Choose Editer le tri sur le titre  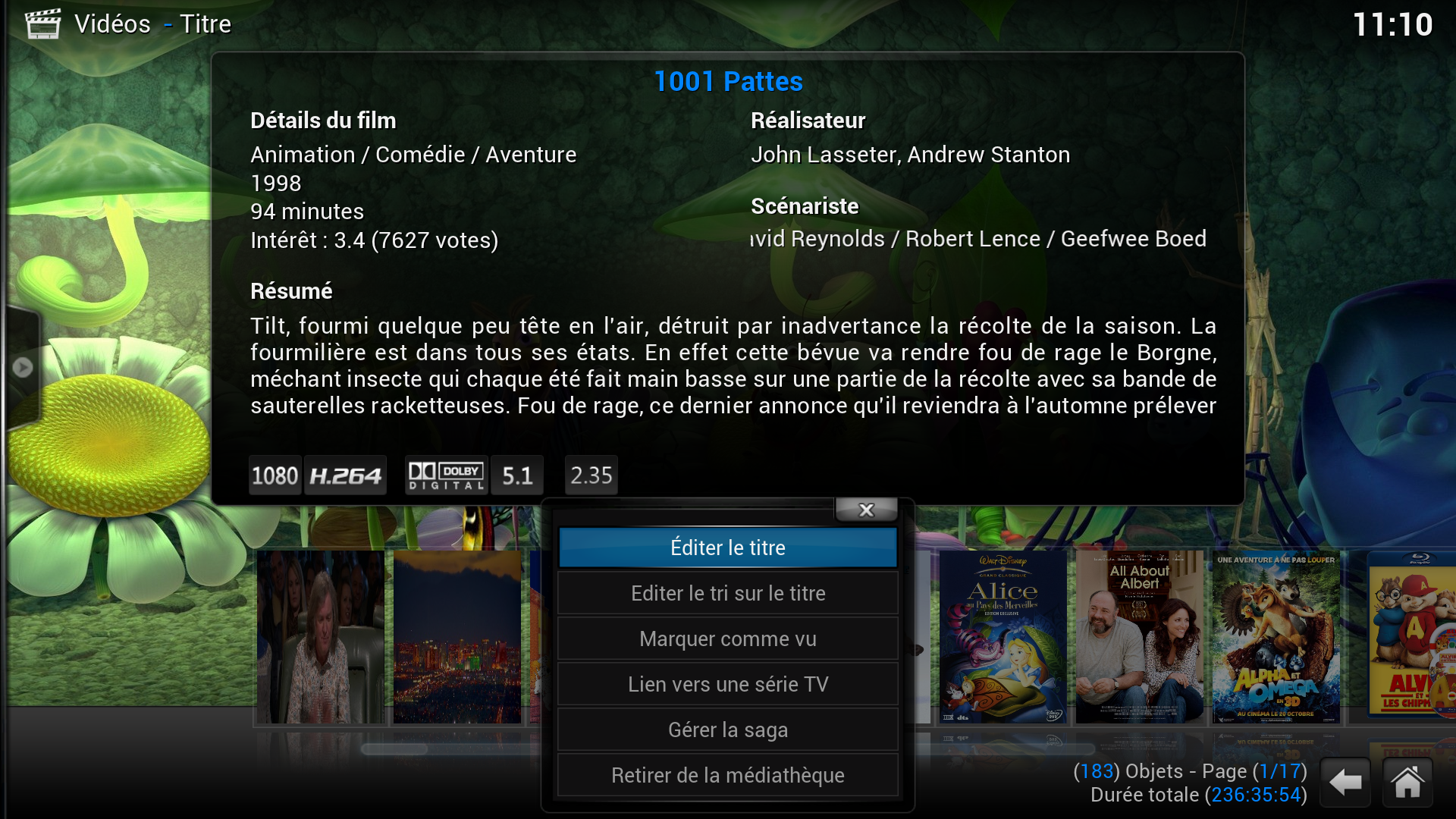[x=728, y=593]
